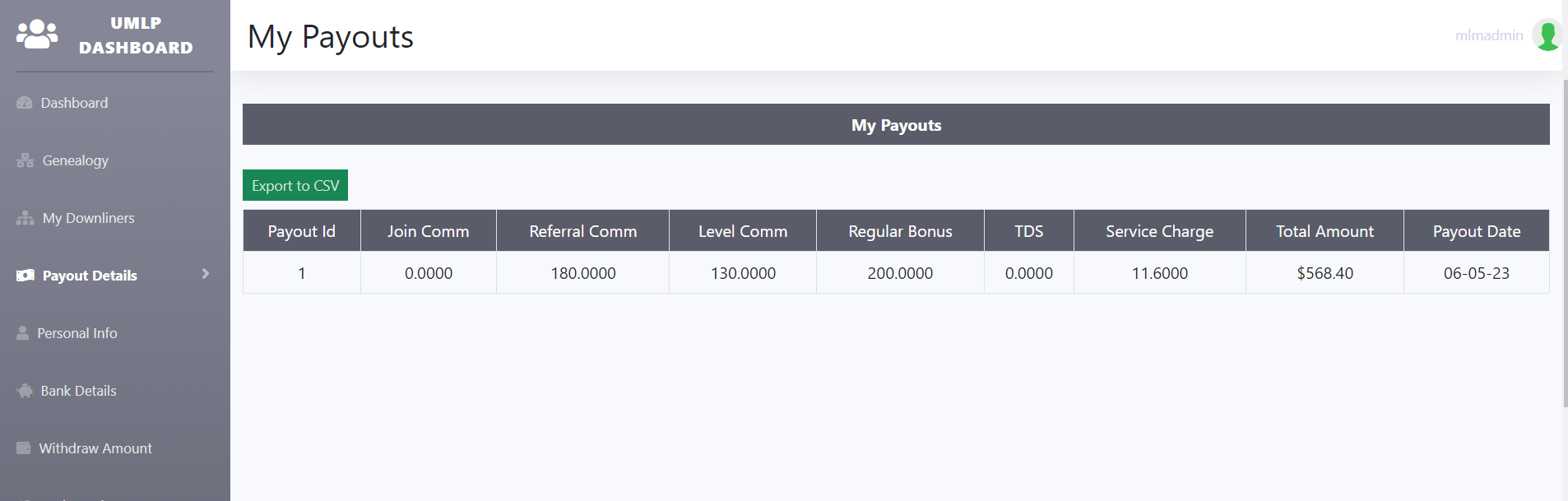Expand the Payout Details chevron arrow

[x=206, y=274]
